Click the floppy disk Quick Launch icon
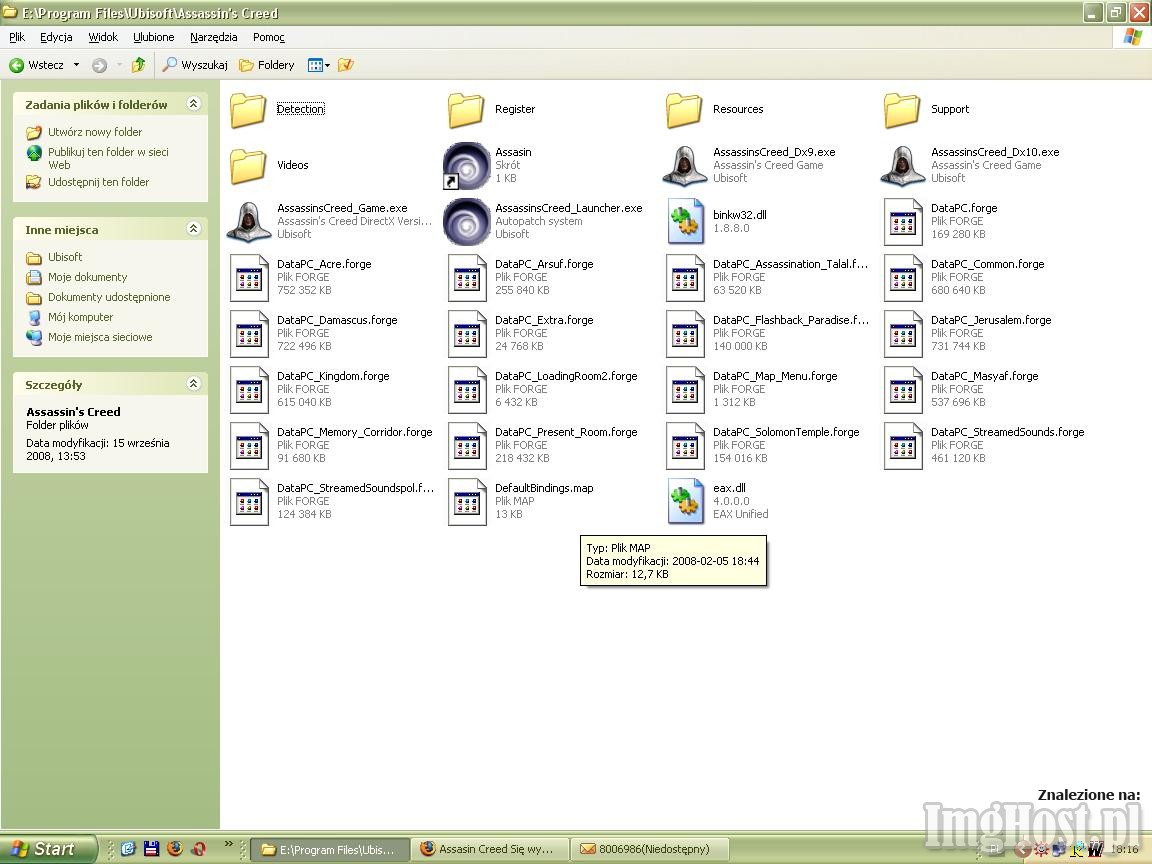This screenshot has height=864, width=1152. click(151, 849)
